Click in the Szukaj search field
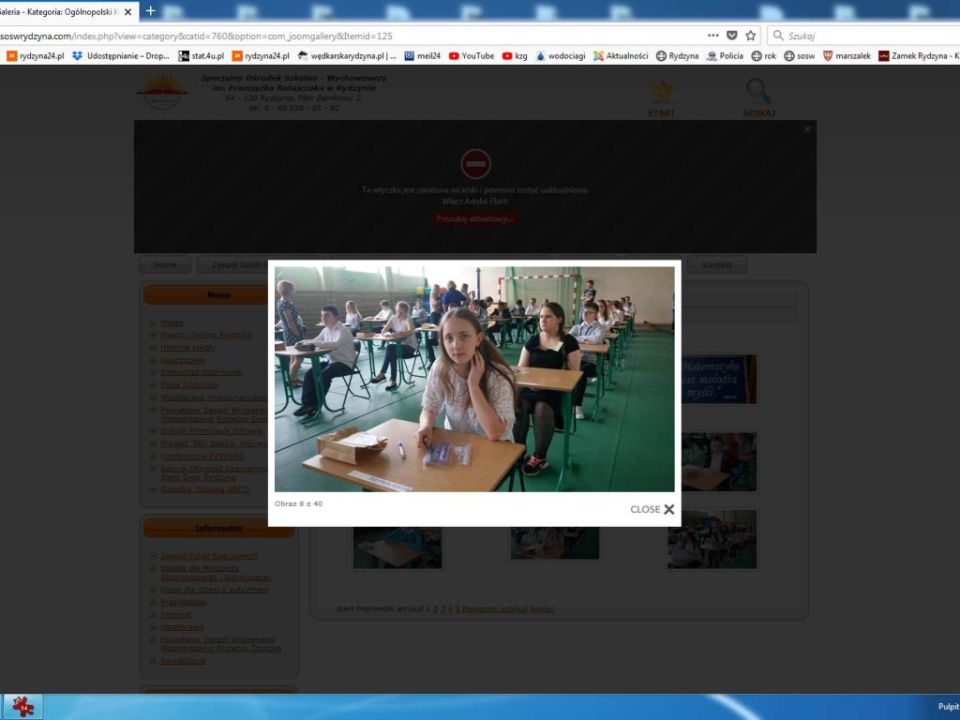Viewport: 960px width, 720px height. [x=860, y=35]
